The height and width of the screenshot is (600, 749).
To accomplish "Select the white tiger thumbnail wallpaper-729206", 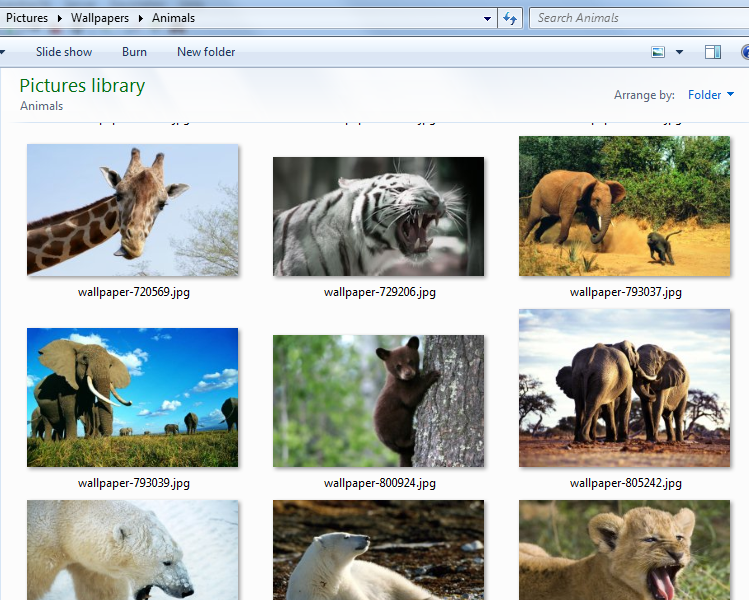I will (x=378, y=216).
